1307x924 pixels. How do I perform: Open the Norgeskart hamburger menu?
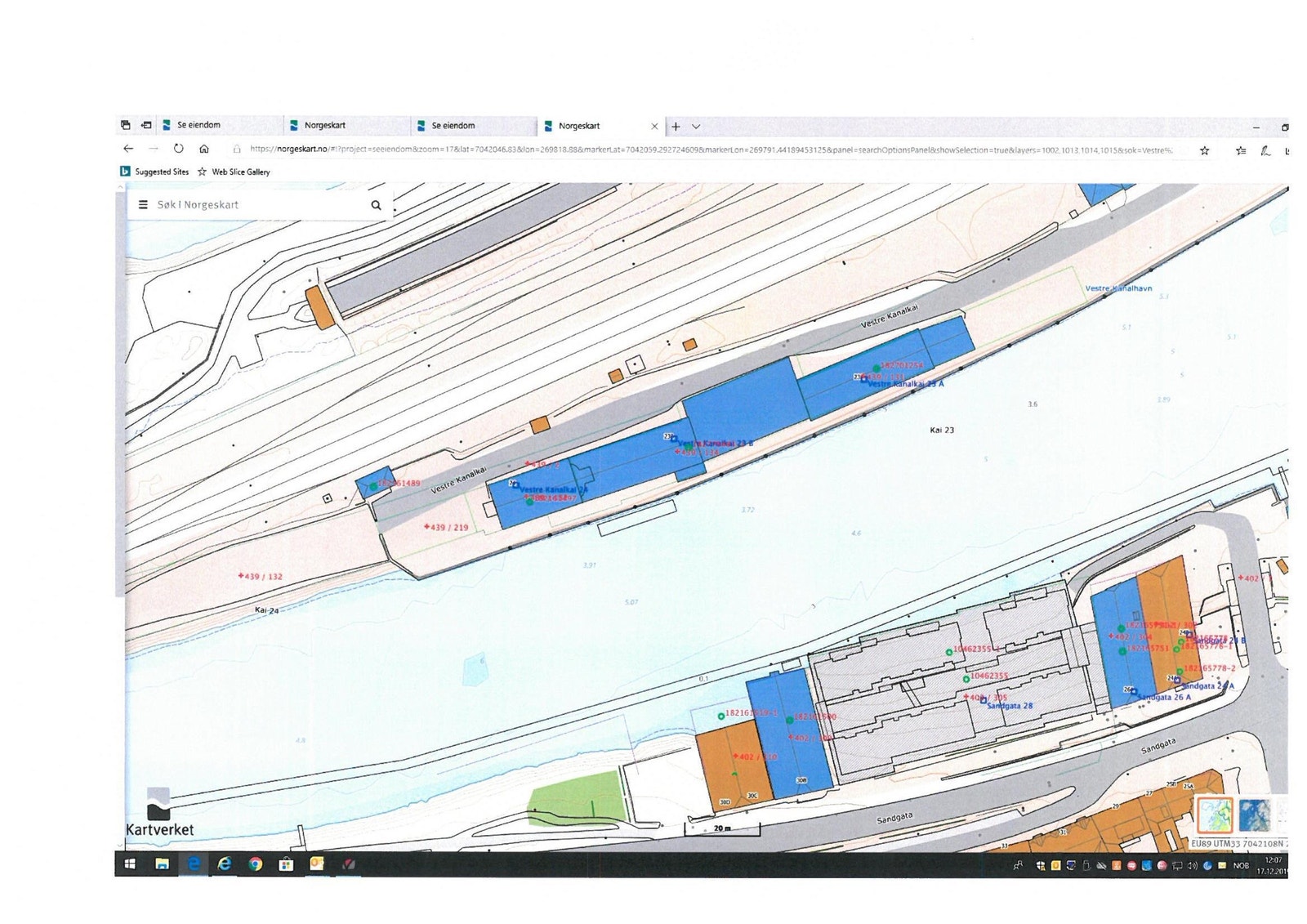143,205
